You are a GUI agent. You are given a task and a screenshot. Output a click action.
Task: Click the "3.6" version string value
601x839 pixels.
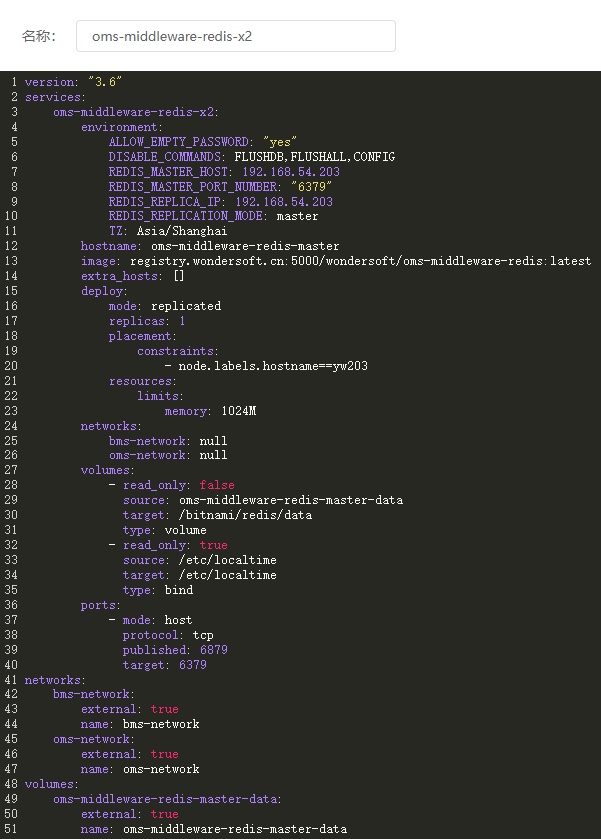coord(105,82)
